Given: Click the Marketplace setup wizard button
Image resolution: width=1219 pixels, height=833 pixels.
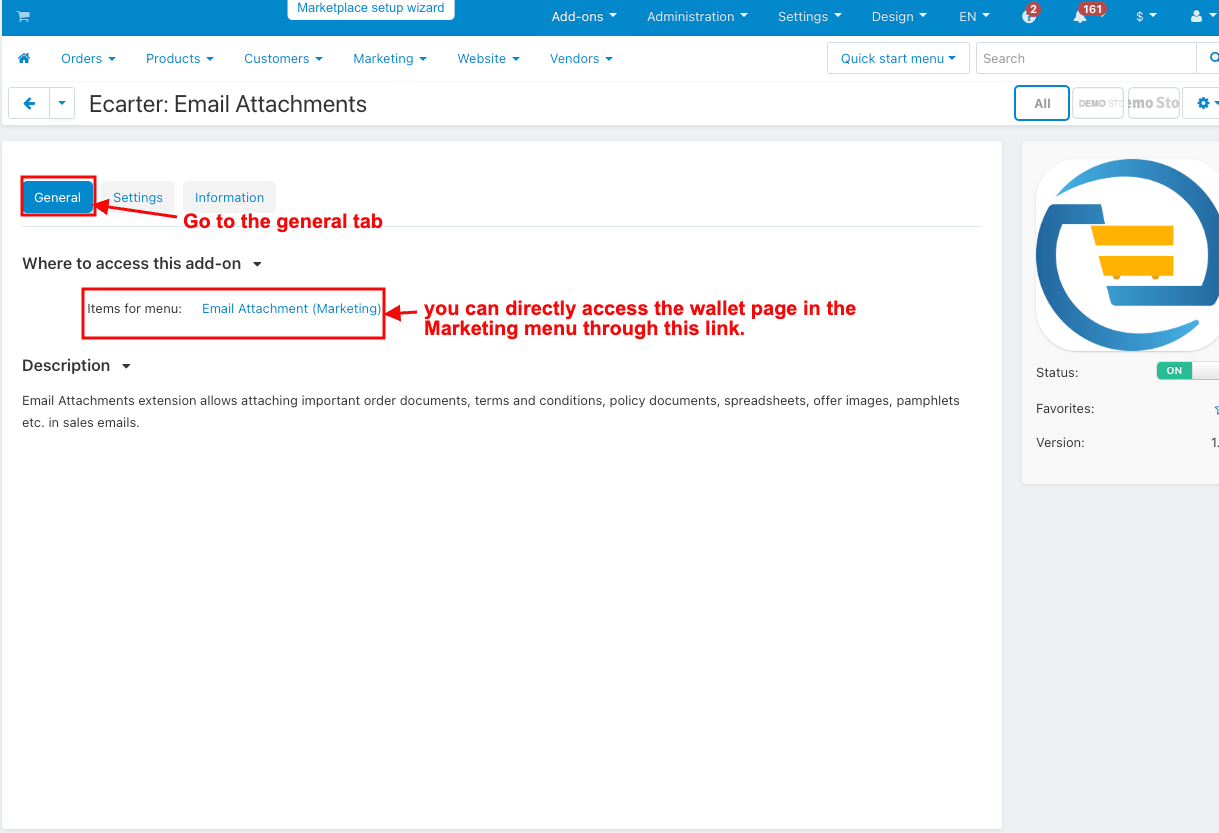Looking at the screenshot, I should 370,8.
